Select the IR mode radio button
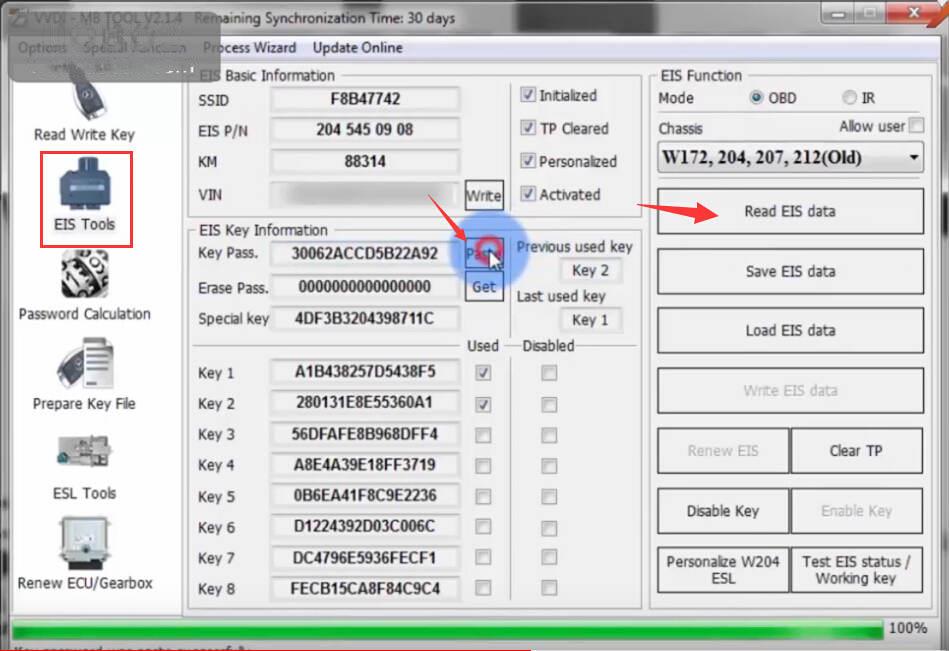Viewport: 949px width, 651px height. tap(849, 97)
